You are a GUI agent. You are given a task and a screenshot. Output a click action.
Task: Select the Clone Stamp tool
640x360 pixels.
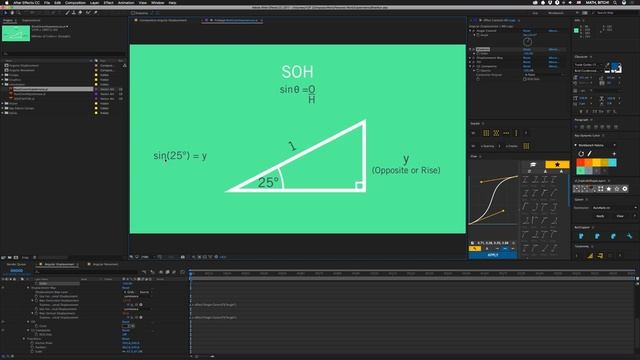[74, 13]
